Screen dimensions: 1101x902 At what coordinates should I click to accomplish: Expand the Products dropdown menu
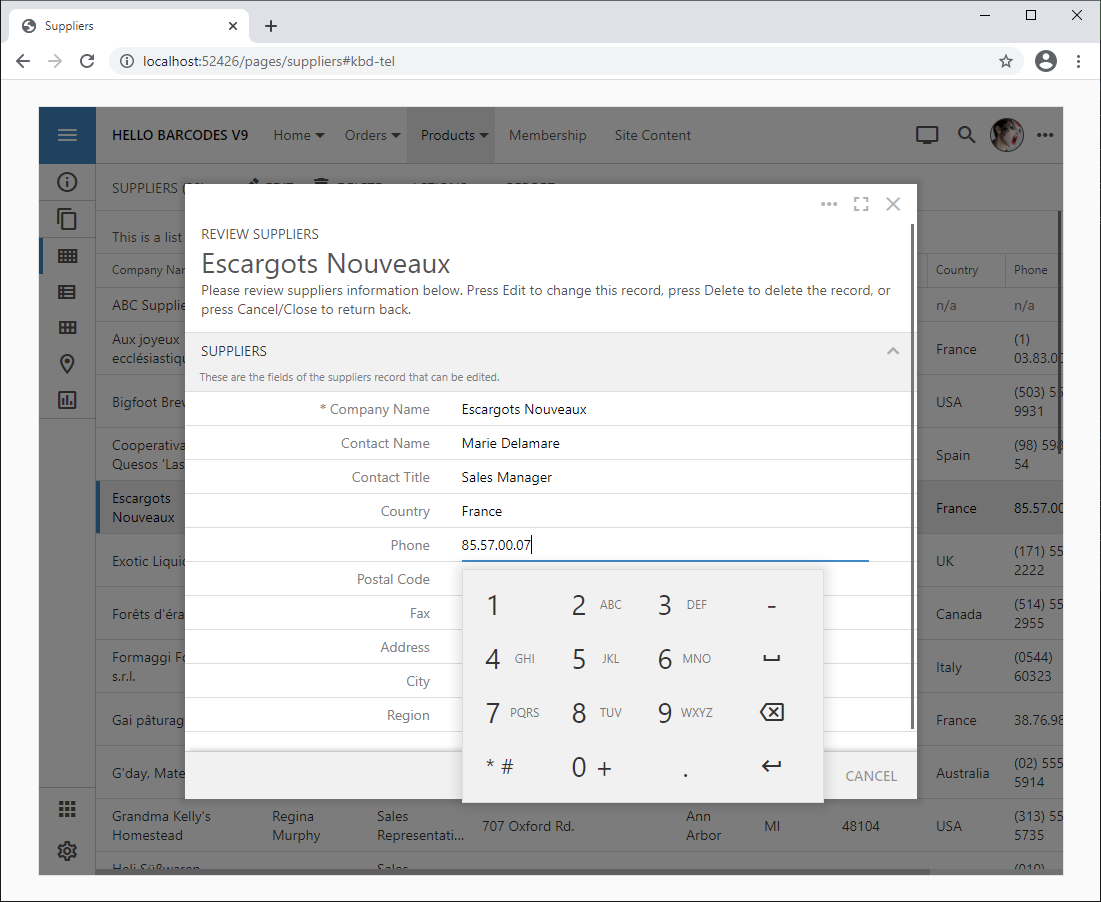454,135
